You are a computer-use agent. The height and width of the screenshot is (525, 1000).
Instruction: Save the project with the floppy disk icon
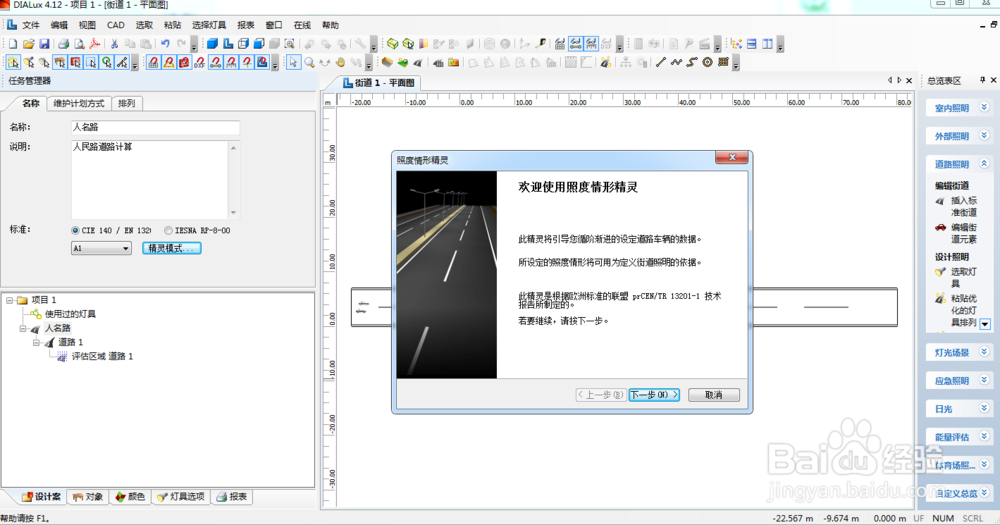click(44, 43)
